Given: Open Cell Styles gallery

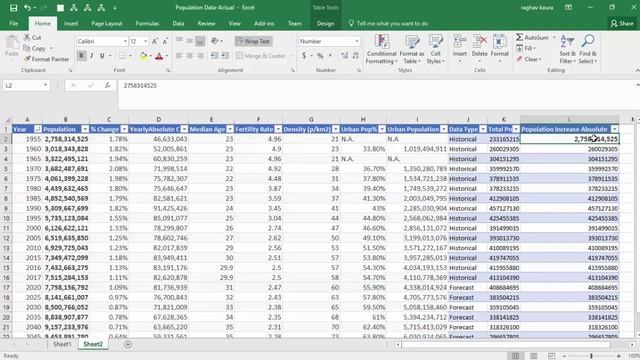Looking at the screenshot, I should click(436, 49).
